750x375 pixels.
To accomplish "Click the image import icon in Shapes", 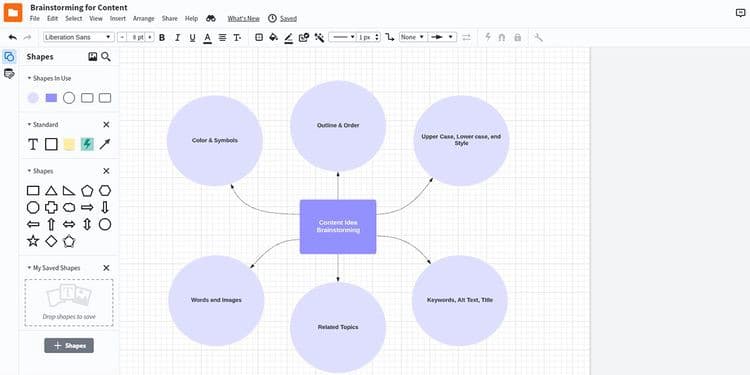I will [93, 57].
